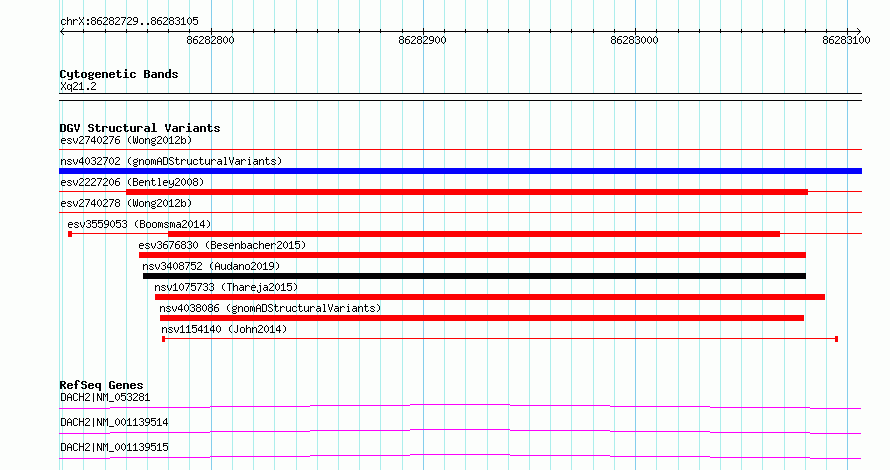Click the blue nsv4032702 variant bar

[x=460, y=171]
